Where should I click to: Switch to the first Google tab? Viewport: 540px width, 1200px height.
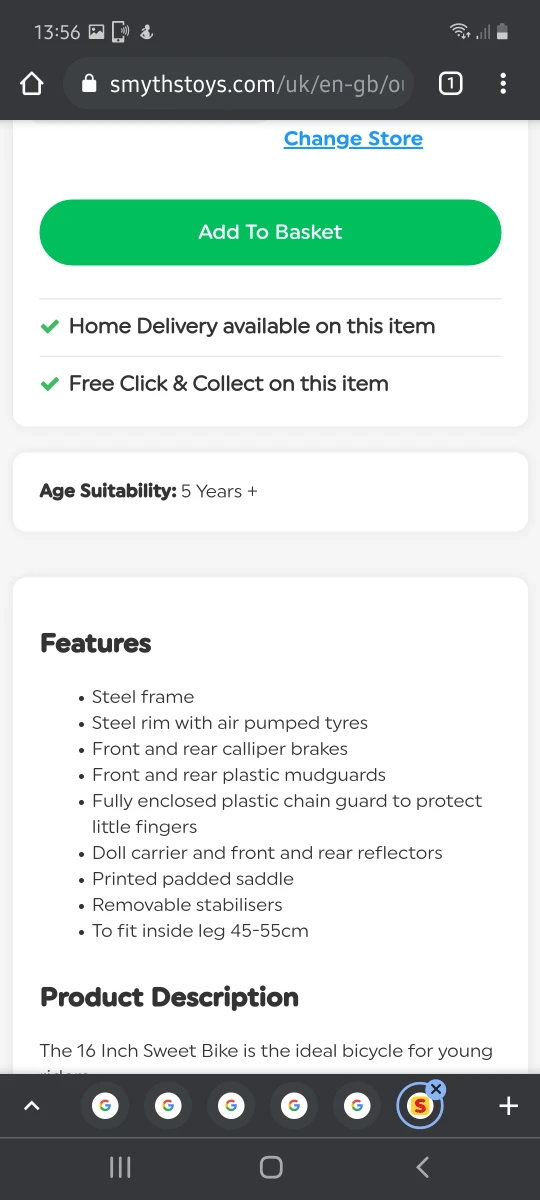[x=105, y=1106]
